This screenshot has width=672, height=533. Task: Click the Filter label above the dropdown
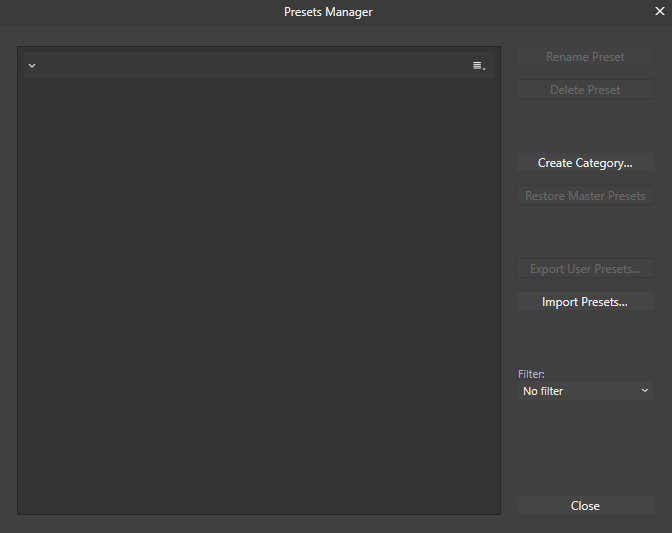pos(531,374)
